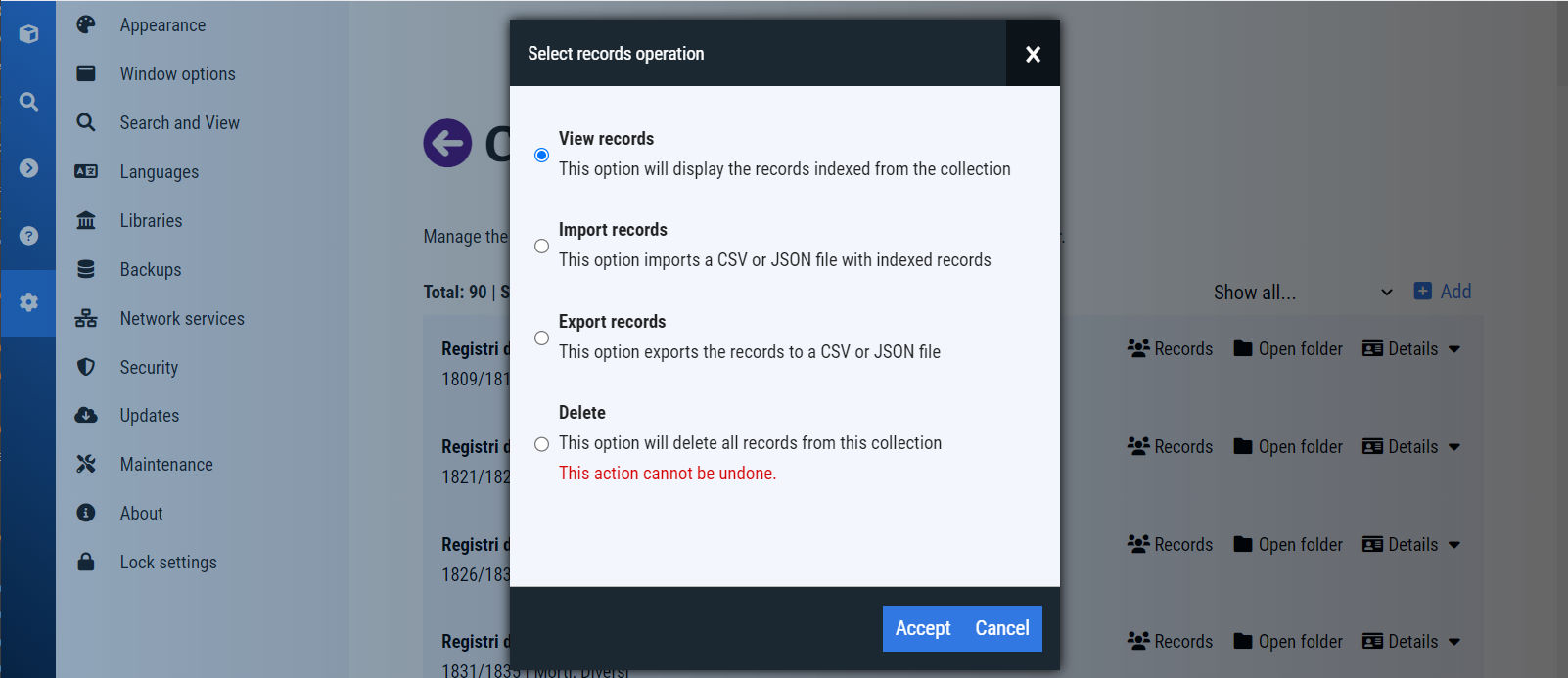Open Window options settings

177,74
